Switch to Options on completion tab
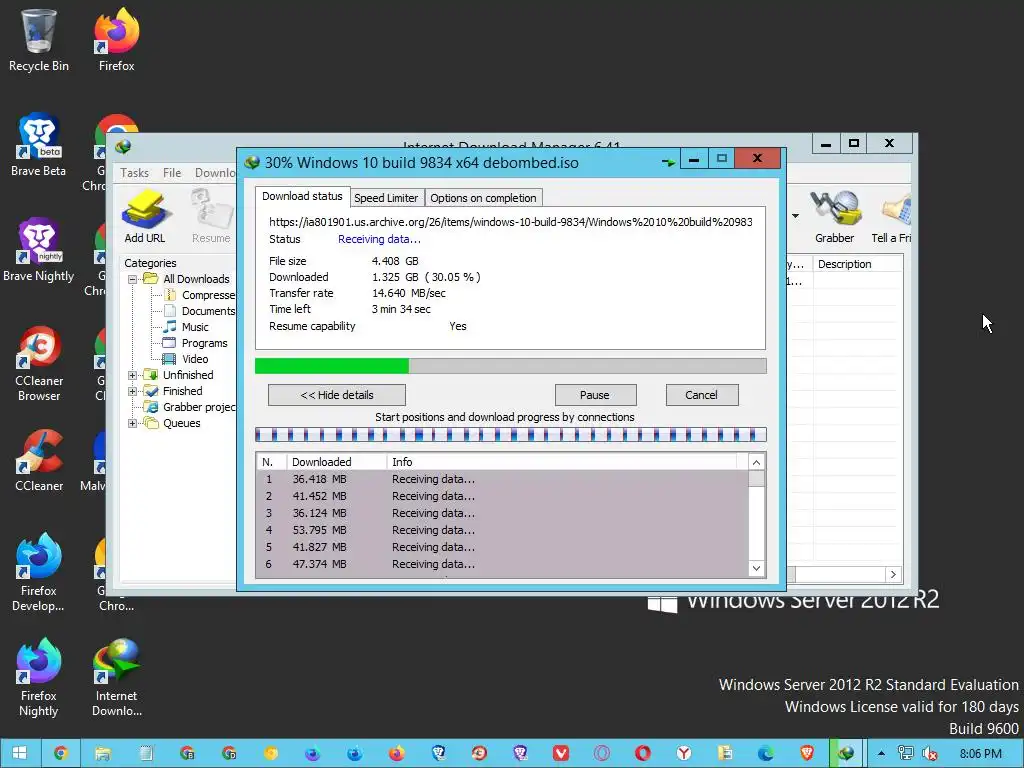This screenshot has height=768, width=1024. click(483, 198)
